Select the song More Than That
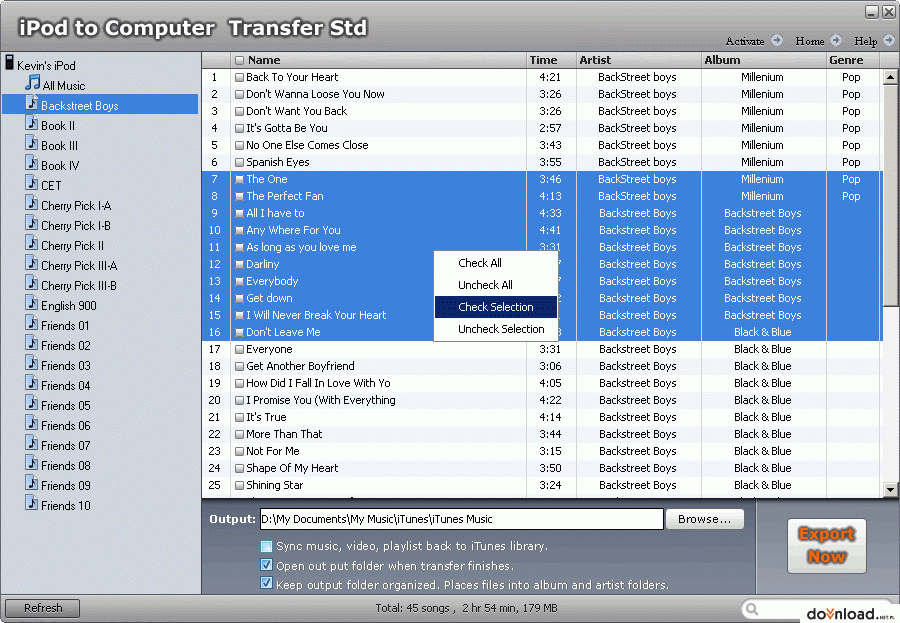The width and height of the screenshot is (900, 623). (x=284, y=434)
